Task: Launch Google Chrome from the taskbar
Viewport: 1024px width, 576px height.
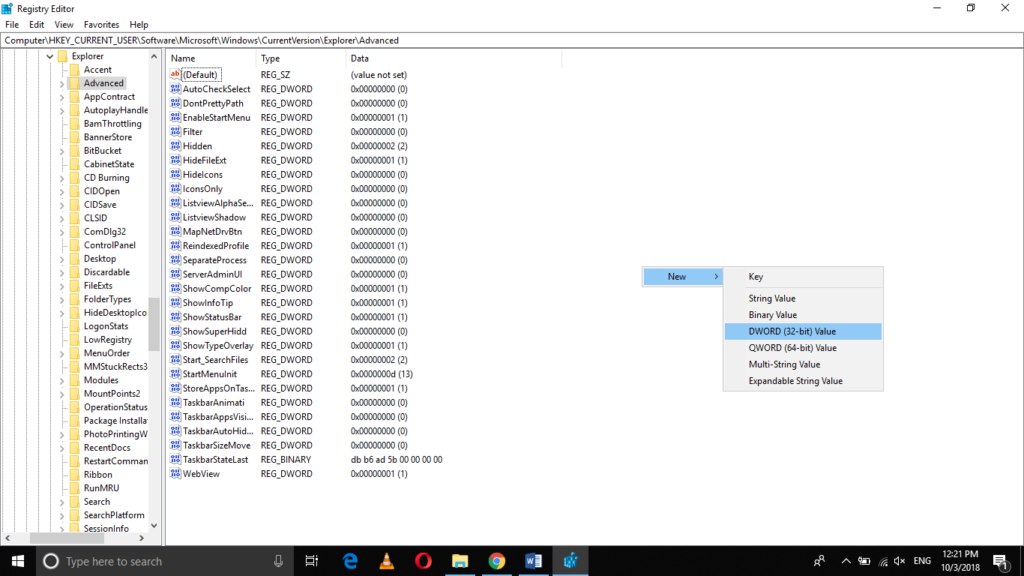Action: coord(497,561)
